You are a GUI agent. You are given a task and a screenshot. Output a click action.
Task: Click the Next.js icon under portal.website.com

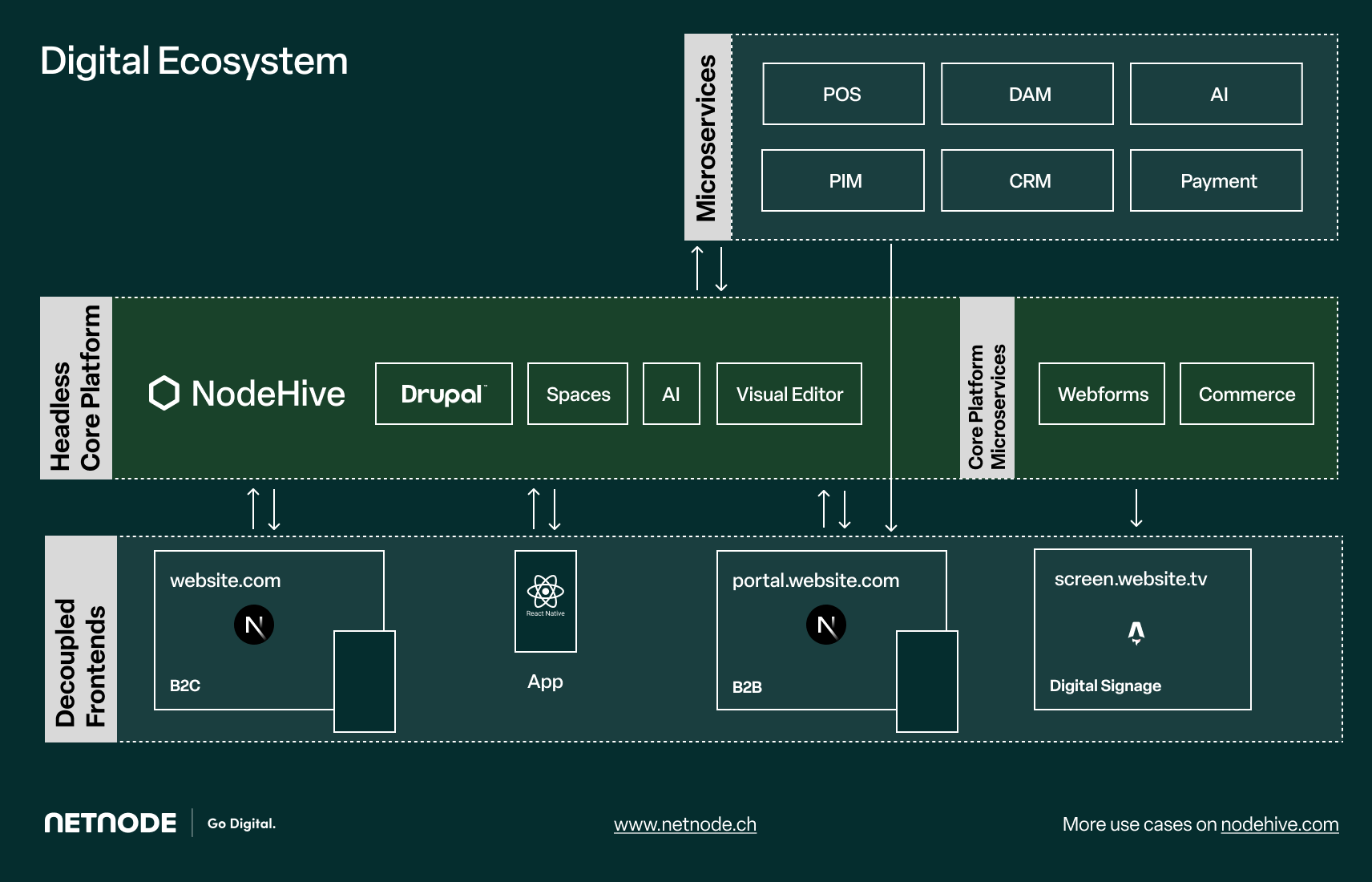(x=826, y=625)
